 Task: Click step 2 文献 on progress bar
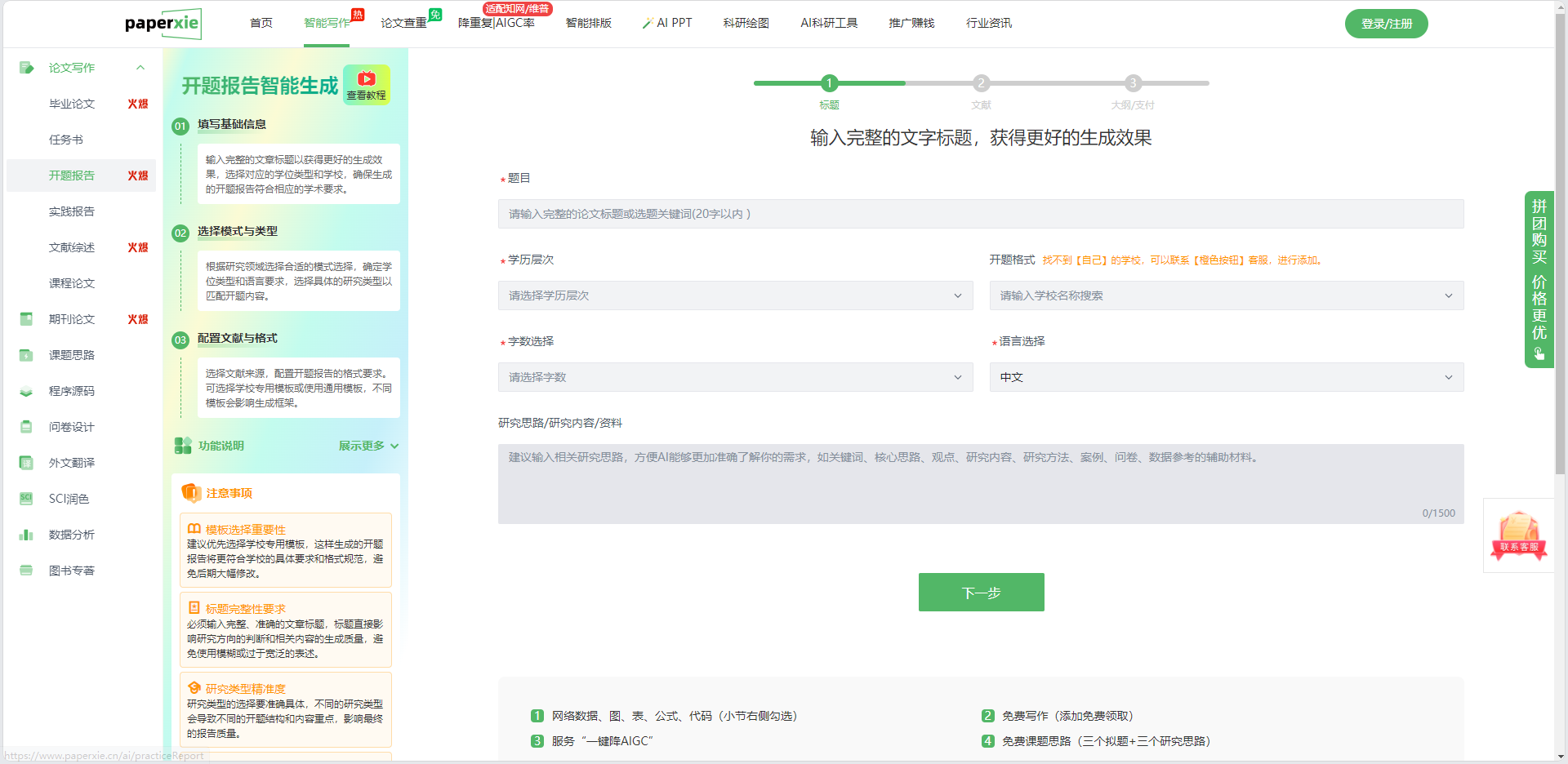click(981, 83)
